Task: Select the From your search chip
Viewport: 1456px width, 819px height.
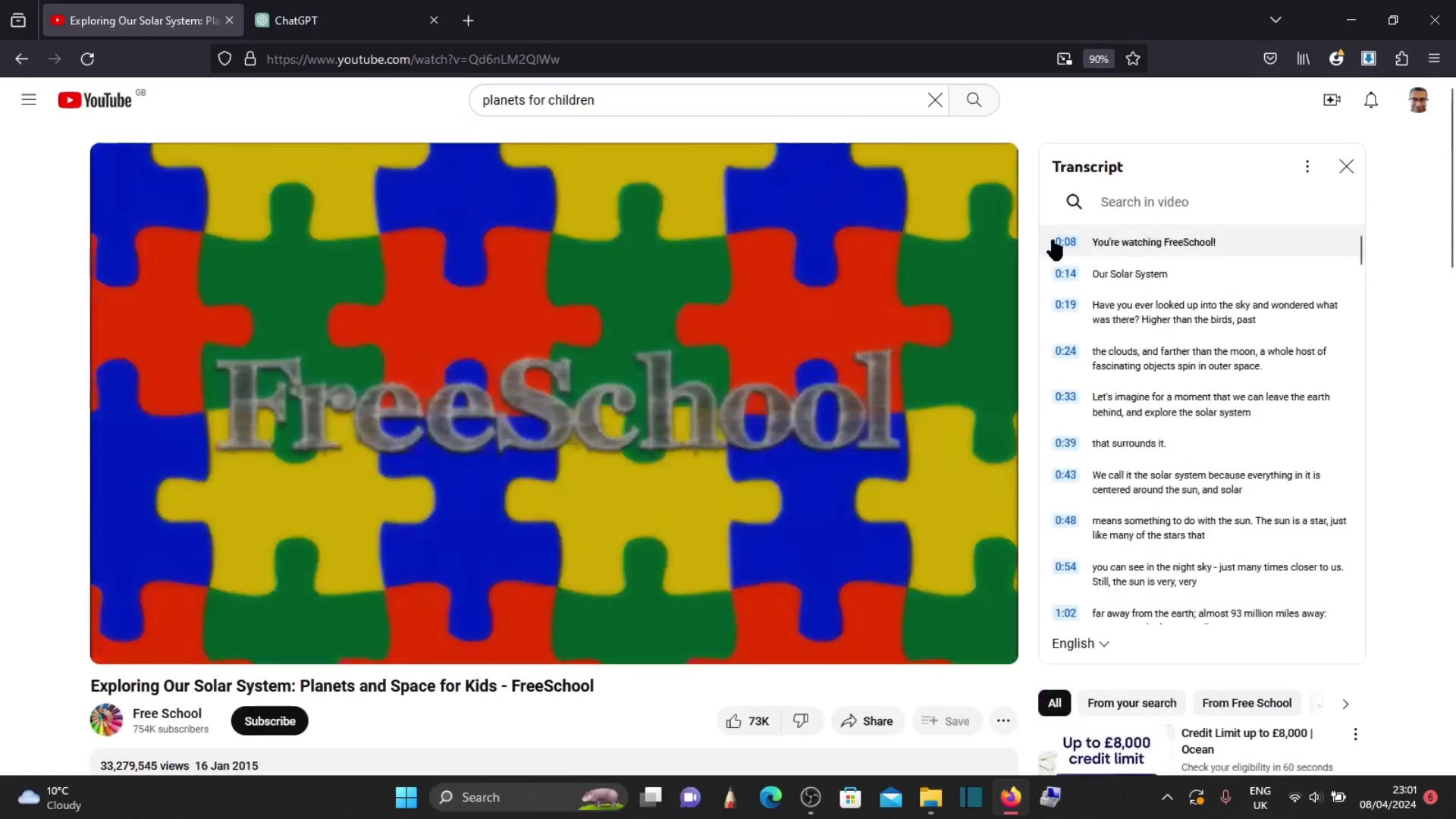Action: [x=1131, y=704]
